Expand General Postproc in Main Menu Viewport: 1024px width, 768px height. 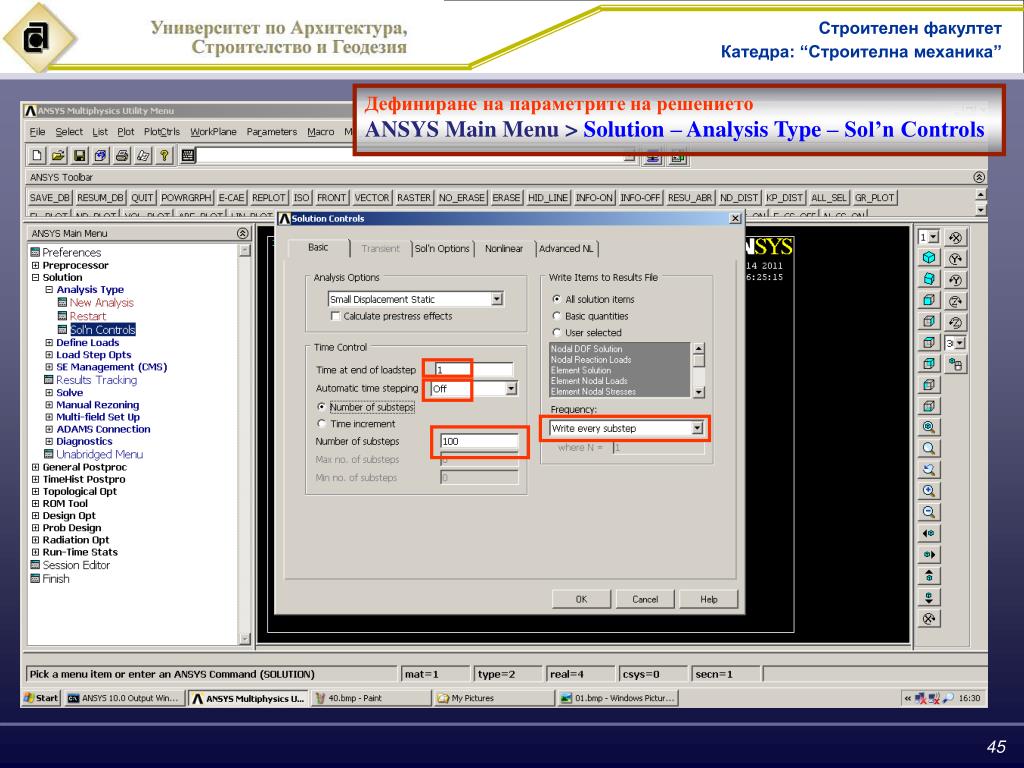(35, 467)
